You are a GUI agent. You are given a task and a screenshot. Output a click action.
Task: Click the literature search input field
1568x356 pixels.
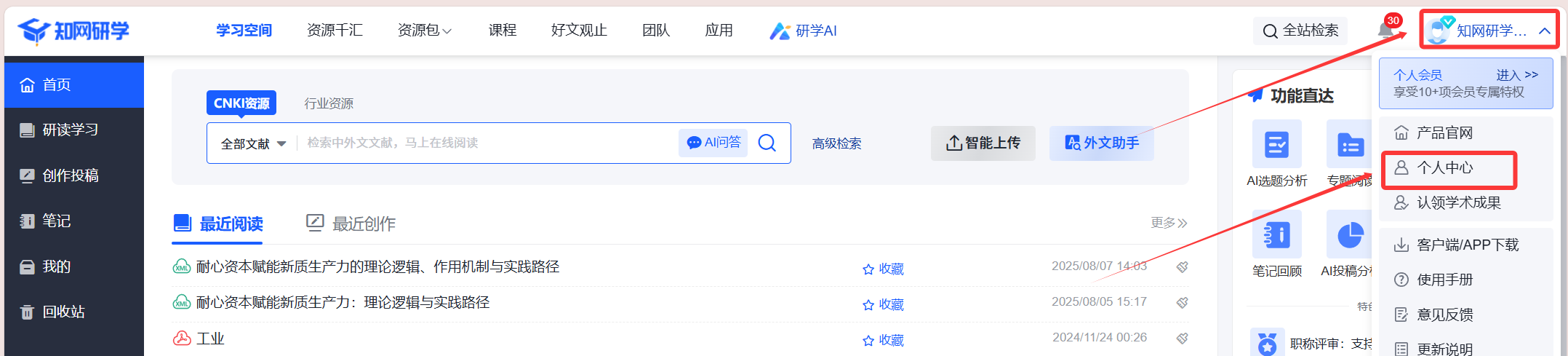click(x=487, y=143)
